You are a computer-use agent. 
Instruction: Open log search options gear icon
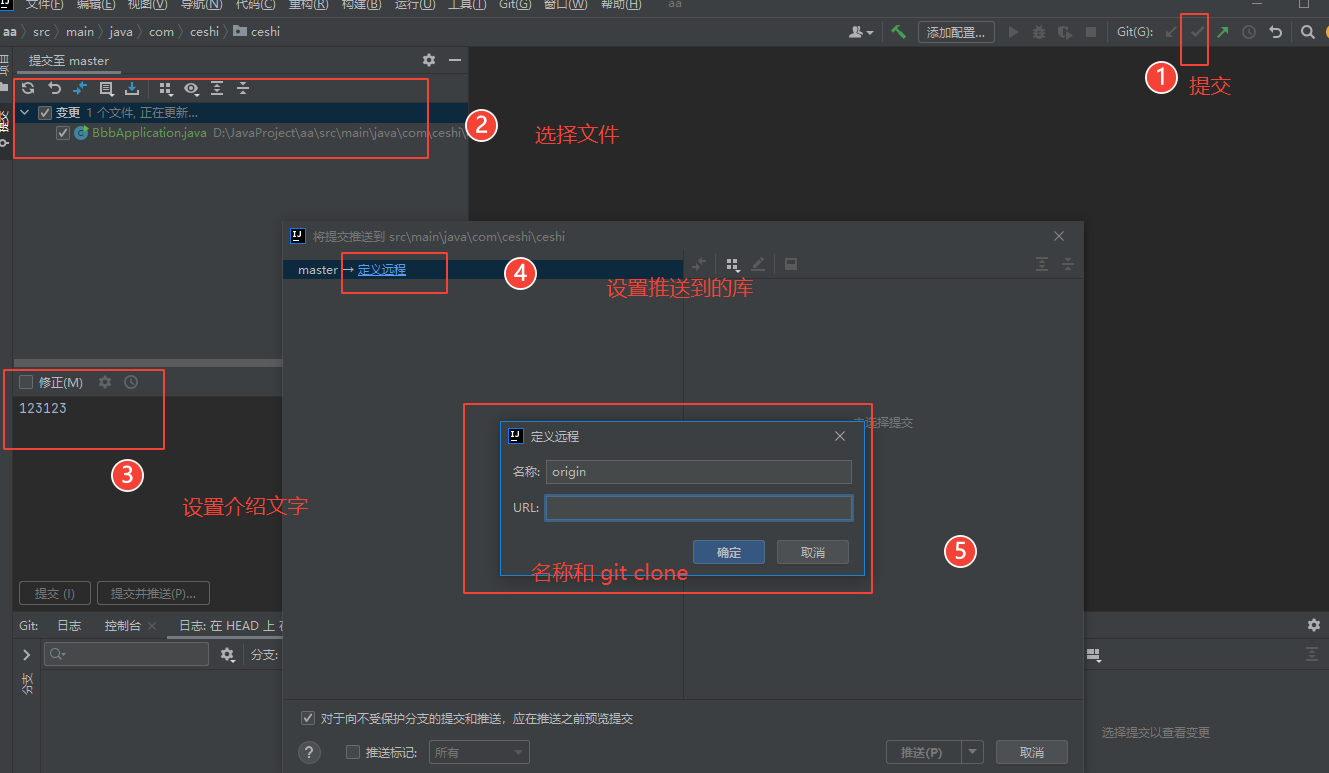tap(228, 654)
